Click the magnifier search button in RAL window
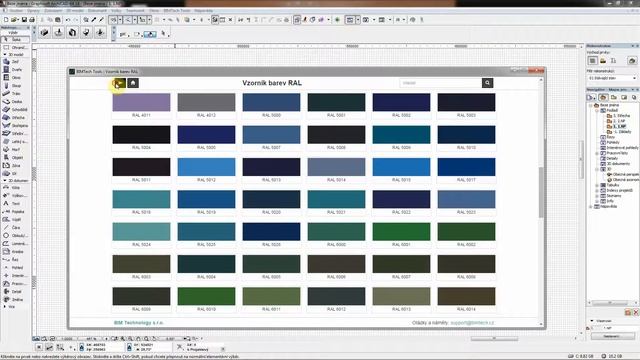Screen dimensions: 640x360 [x=487, y=83]
